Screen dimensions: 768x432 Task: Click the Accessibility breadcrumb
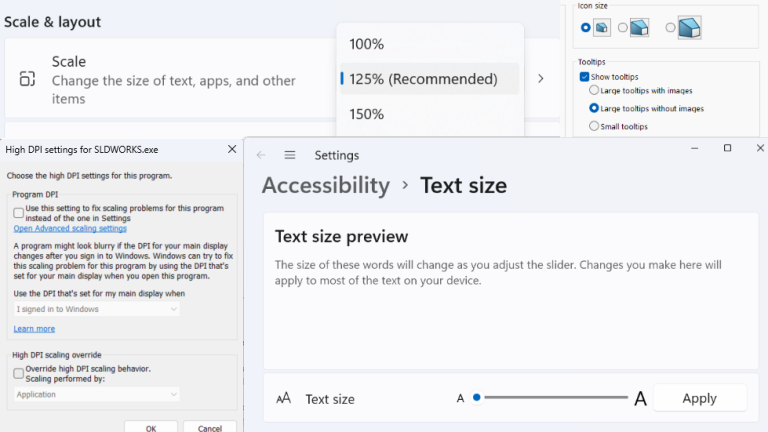326,185
